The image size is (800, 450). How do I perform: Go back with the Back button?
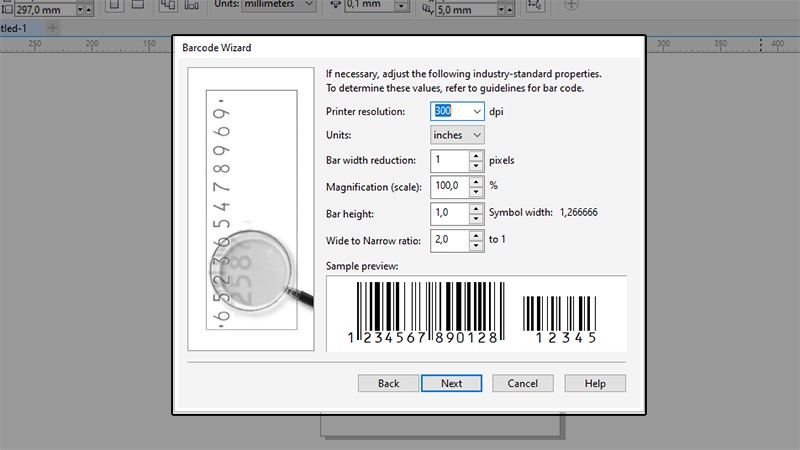(x=388, y=383)
